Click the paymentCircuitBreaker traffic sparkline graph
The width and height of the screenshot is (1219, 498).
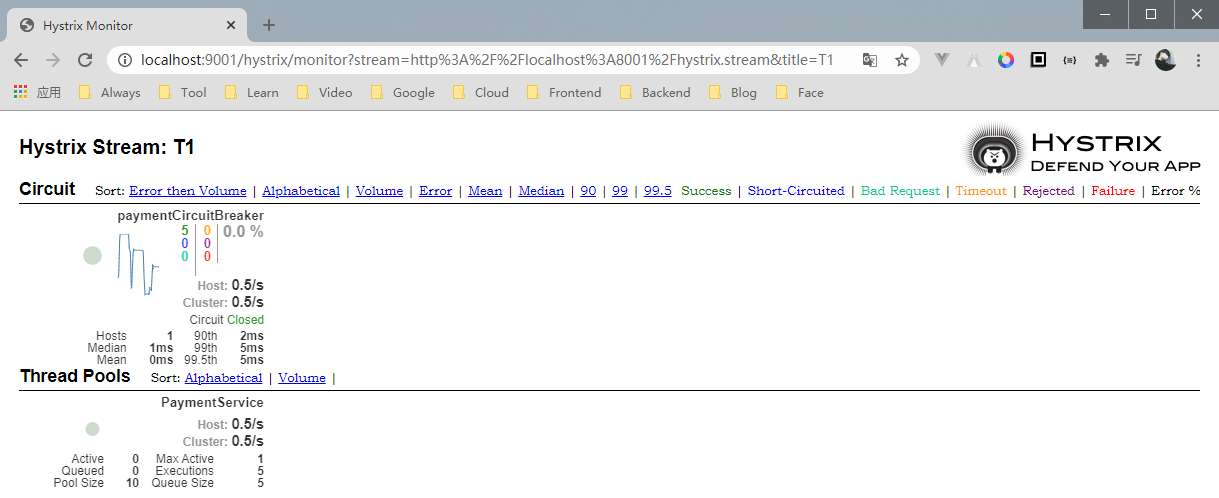(138, 263)
